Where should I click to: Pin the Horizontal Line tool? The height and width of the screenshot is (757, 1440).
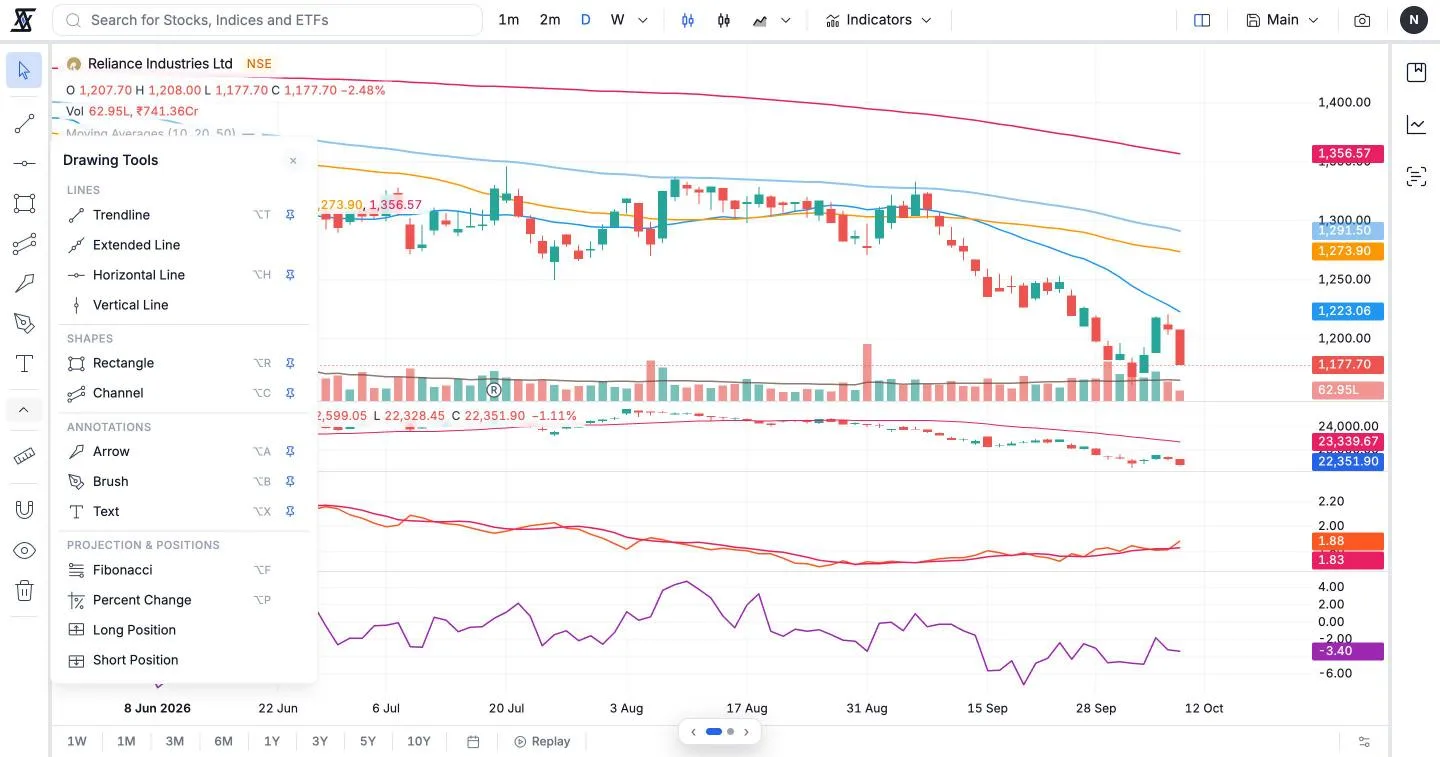coord(290,275)
